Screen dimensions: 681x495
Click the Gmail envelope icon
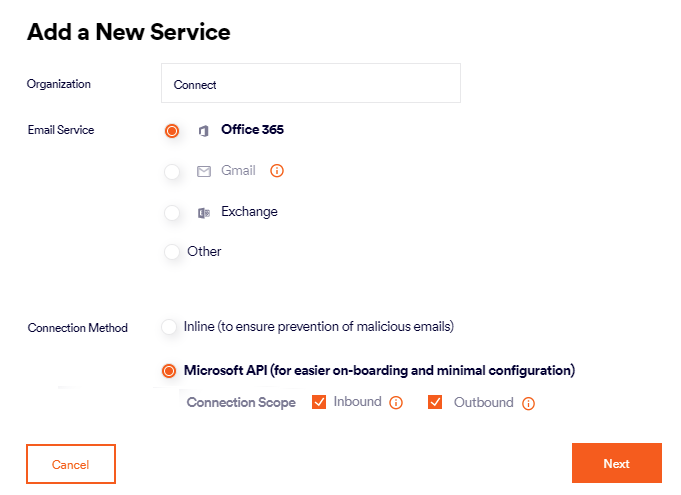204,171
